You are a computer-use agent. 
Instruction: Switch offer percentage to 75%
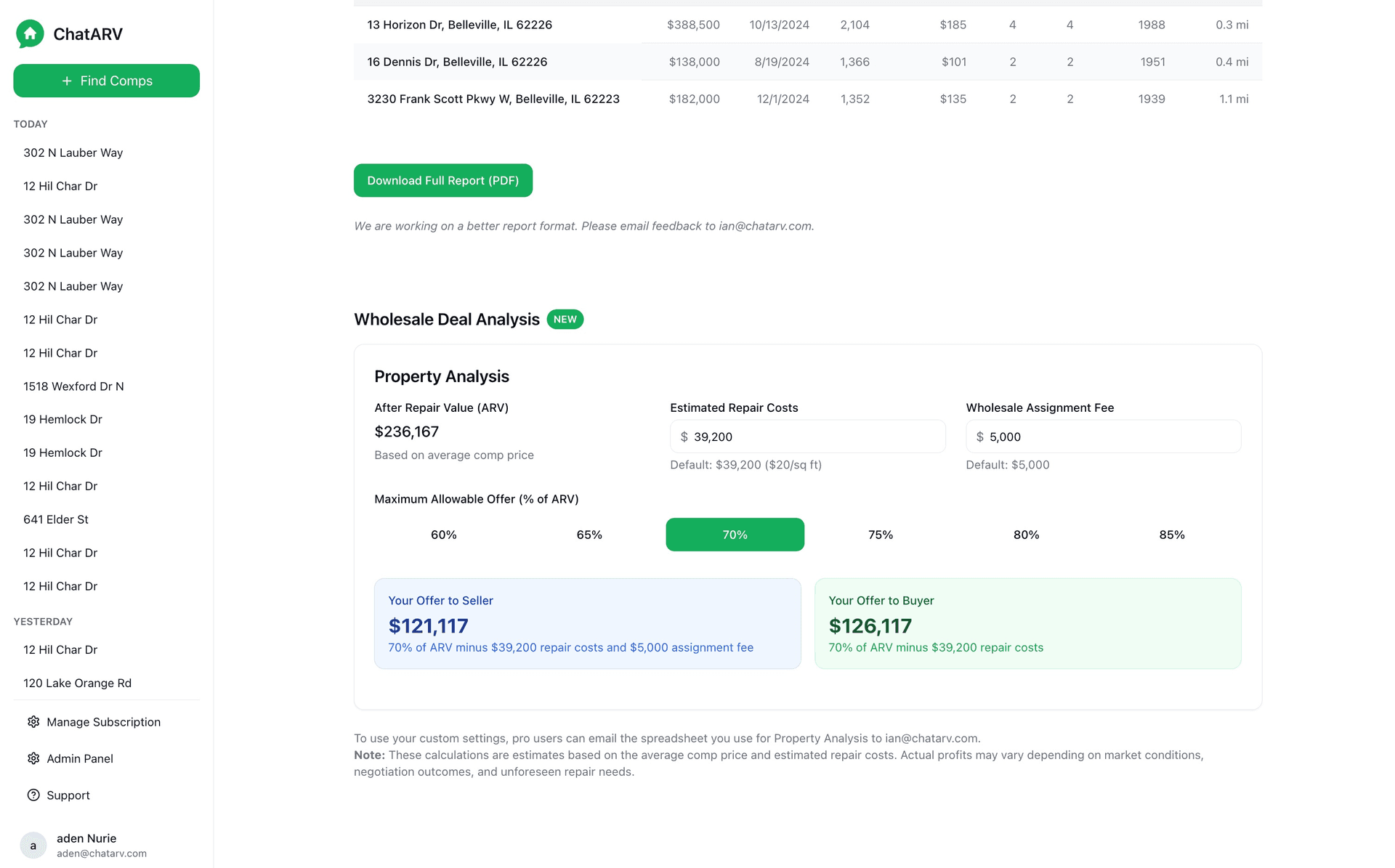click(880, 535)
